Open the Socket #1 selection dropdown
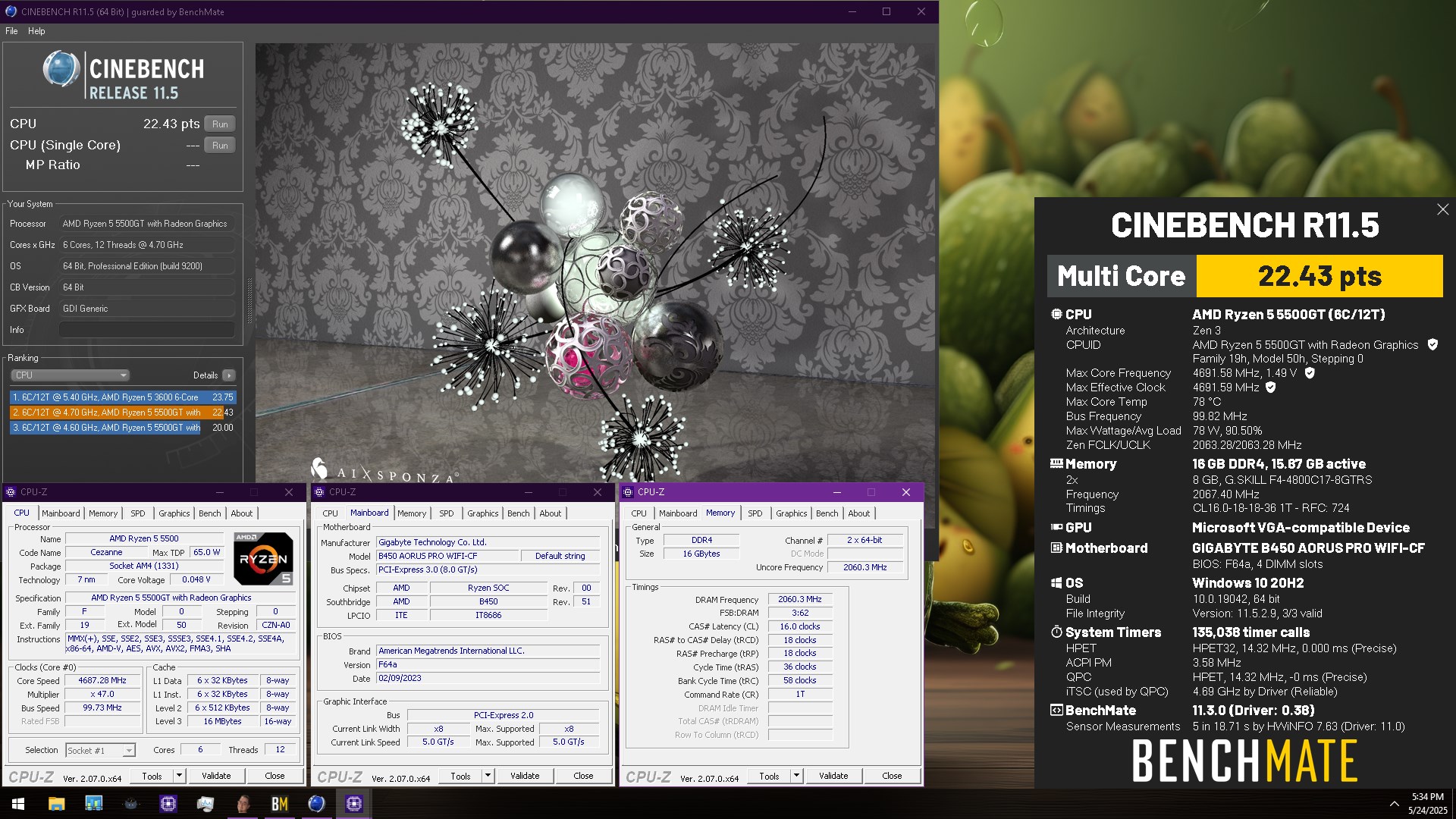This screenshot has height=819, width=1456. click(x=100, y=750)
